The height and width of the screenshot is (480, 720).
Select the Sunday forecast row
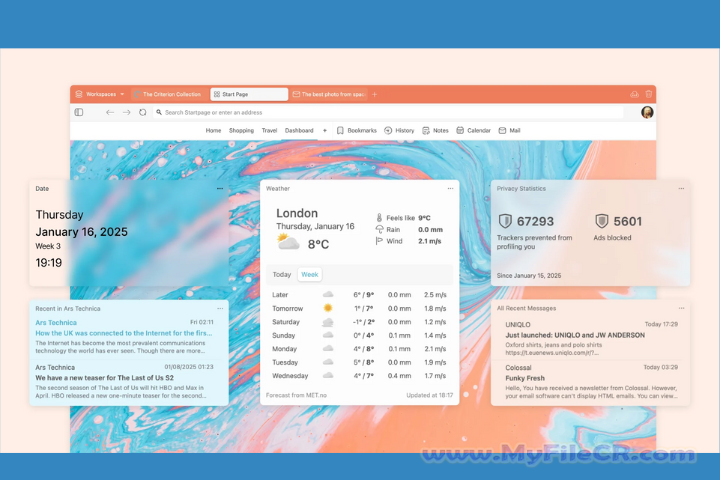359,335
